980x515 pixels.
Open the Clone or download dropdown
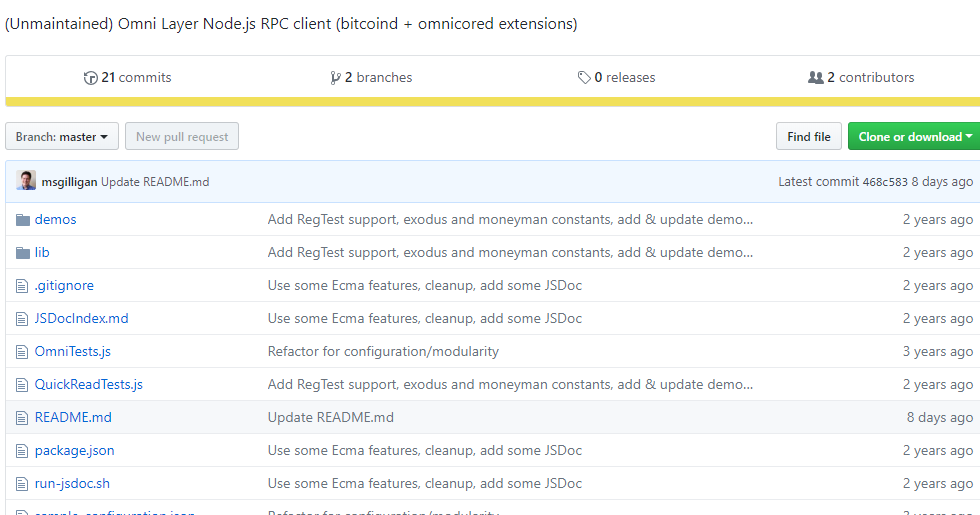coord(914,136)
